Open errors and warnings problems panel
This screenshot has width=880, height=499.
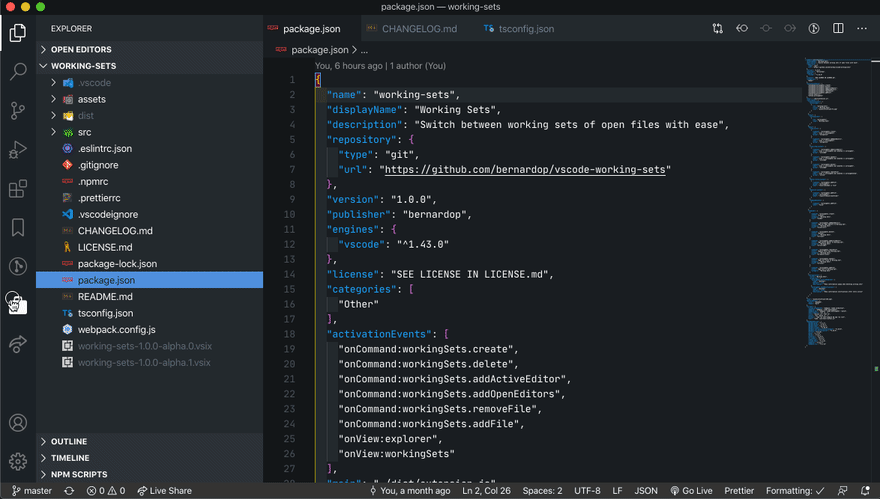pos(106,491)
